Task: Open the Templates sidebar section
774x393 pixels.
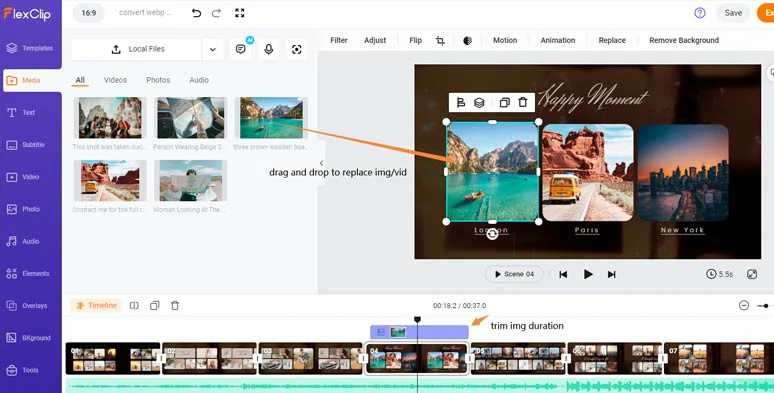Action: point(30,48)
